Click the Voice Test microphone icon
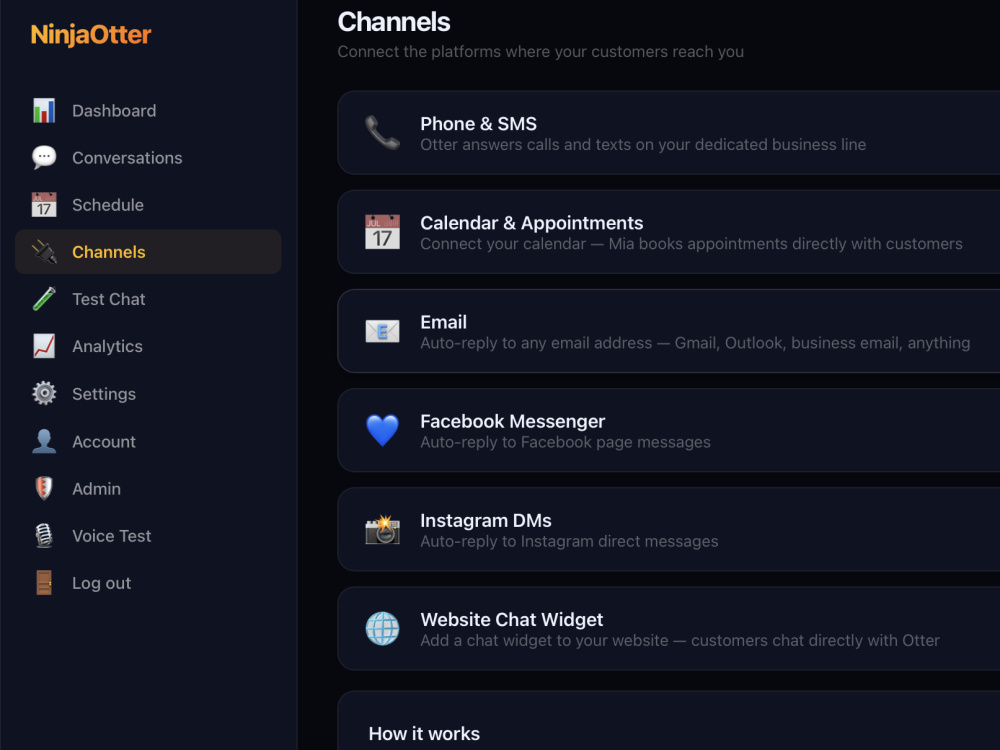Image resolution: width=1000 pixels, height=750 pixels. pos(44,536)
